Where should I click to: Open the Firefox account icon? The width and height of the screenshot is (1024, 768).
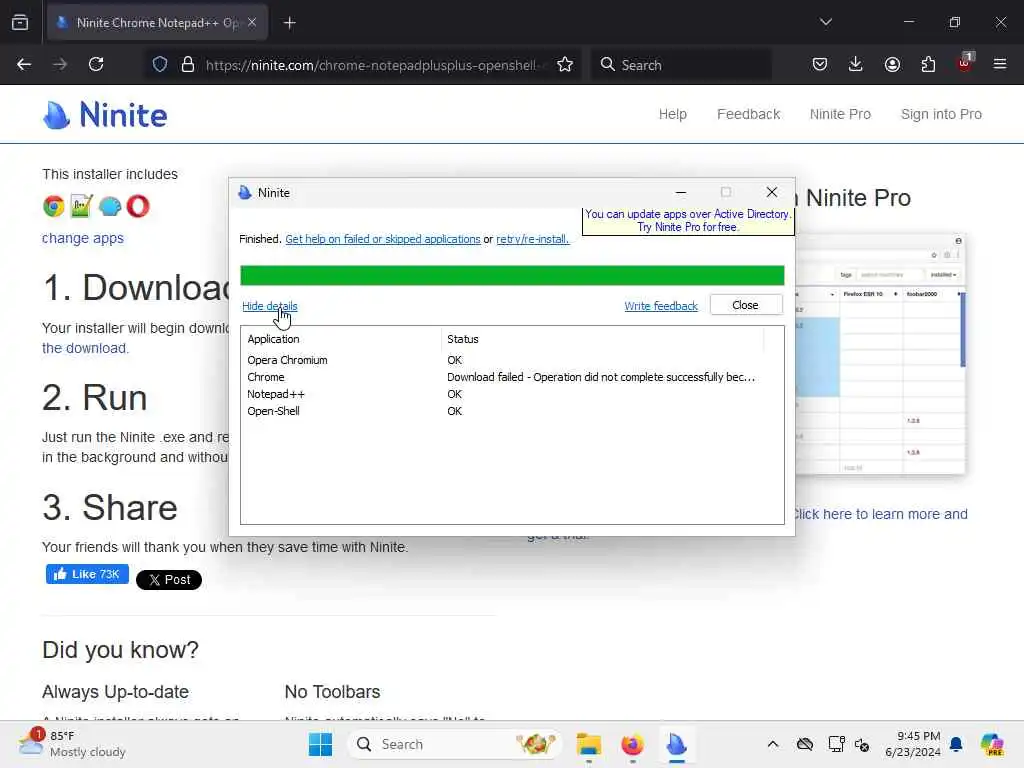pos(892,65)
